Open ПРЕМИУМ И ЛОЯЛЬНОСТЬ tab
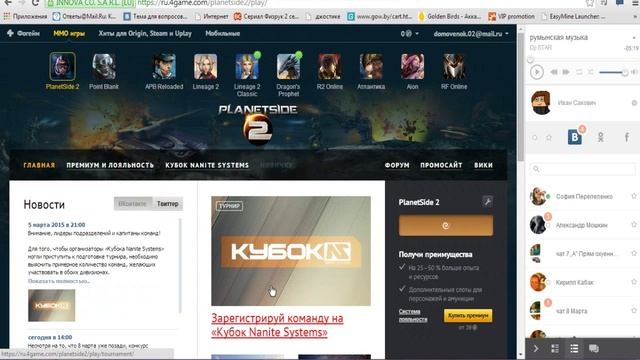Viewport: 640px width, 360px height. tap(110, 165)
